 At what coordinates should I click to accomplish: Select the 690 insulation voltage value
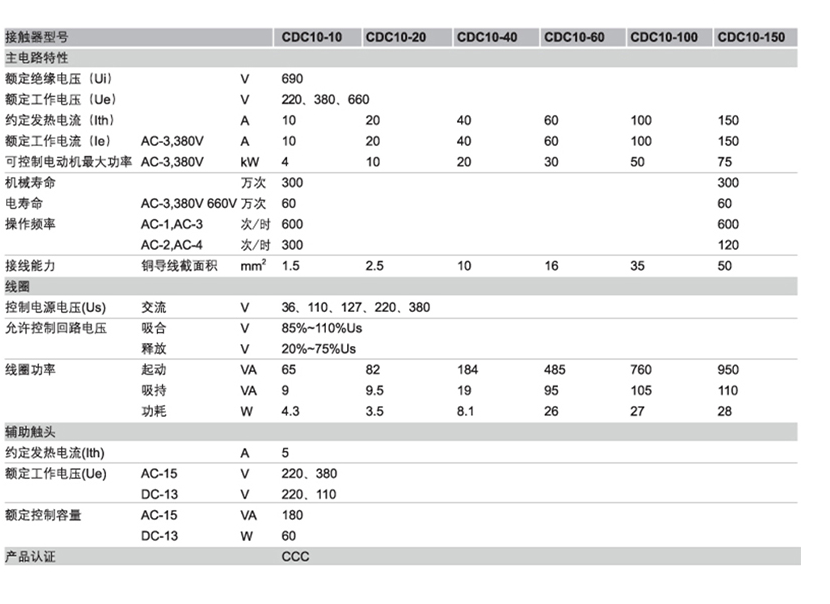point(292,78)
